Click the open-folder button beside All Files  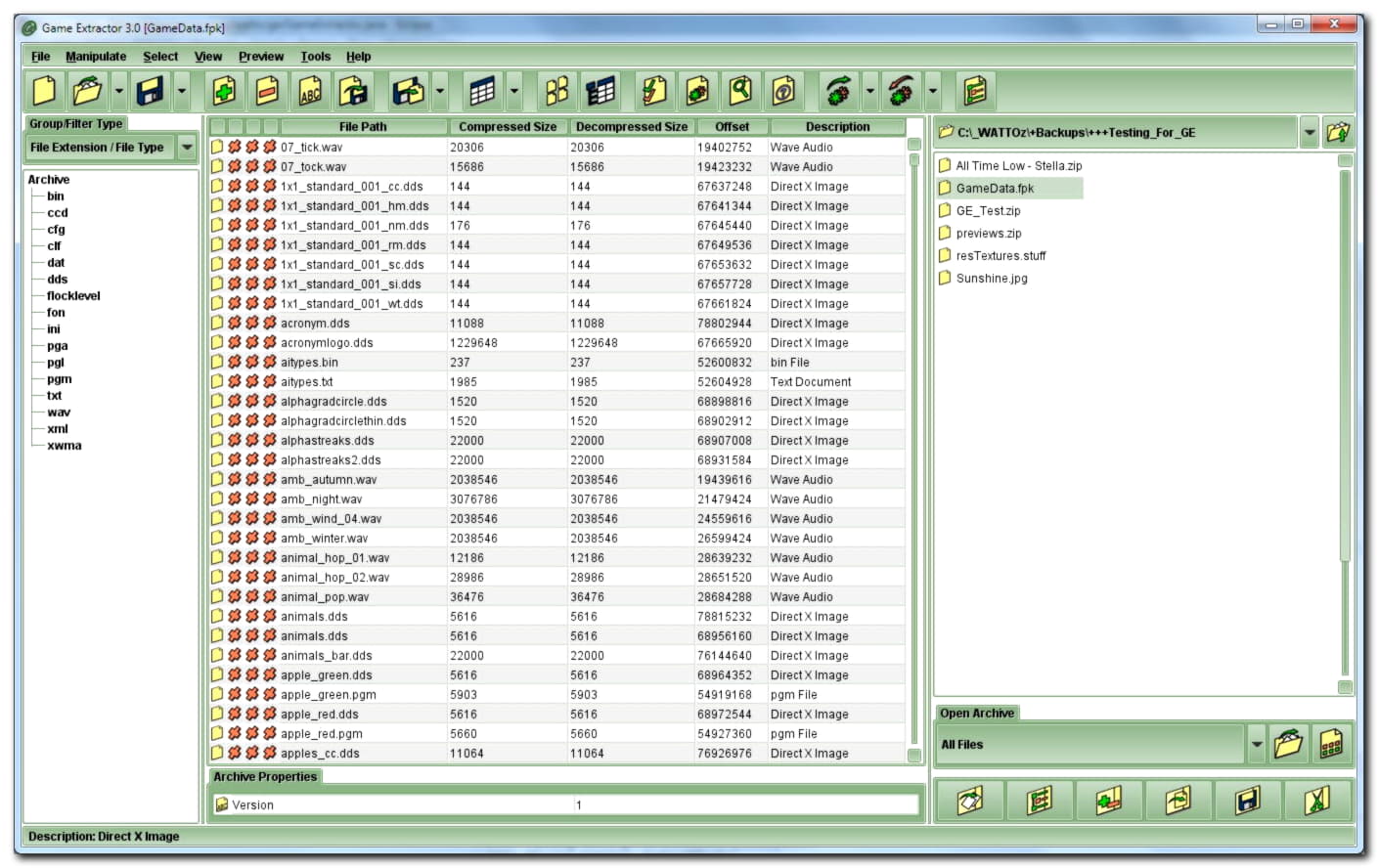point(1289,744)
